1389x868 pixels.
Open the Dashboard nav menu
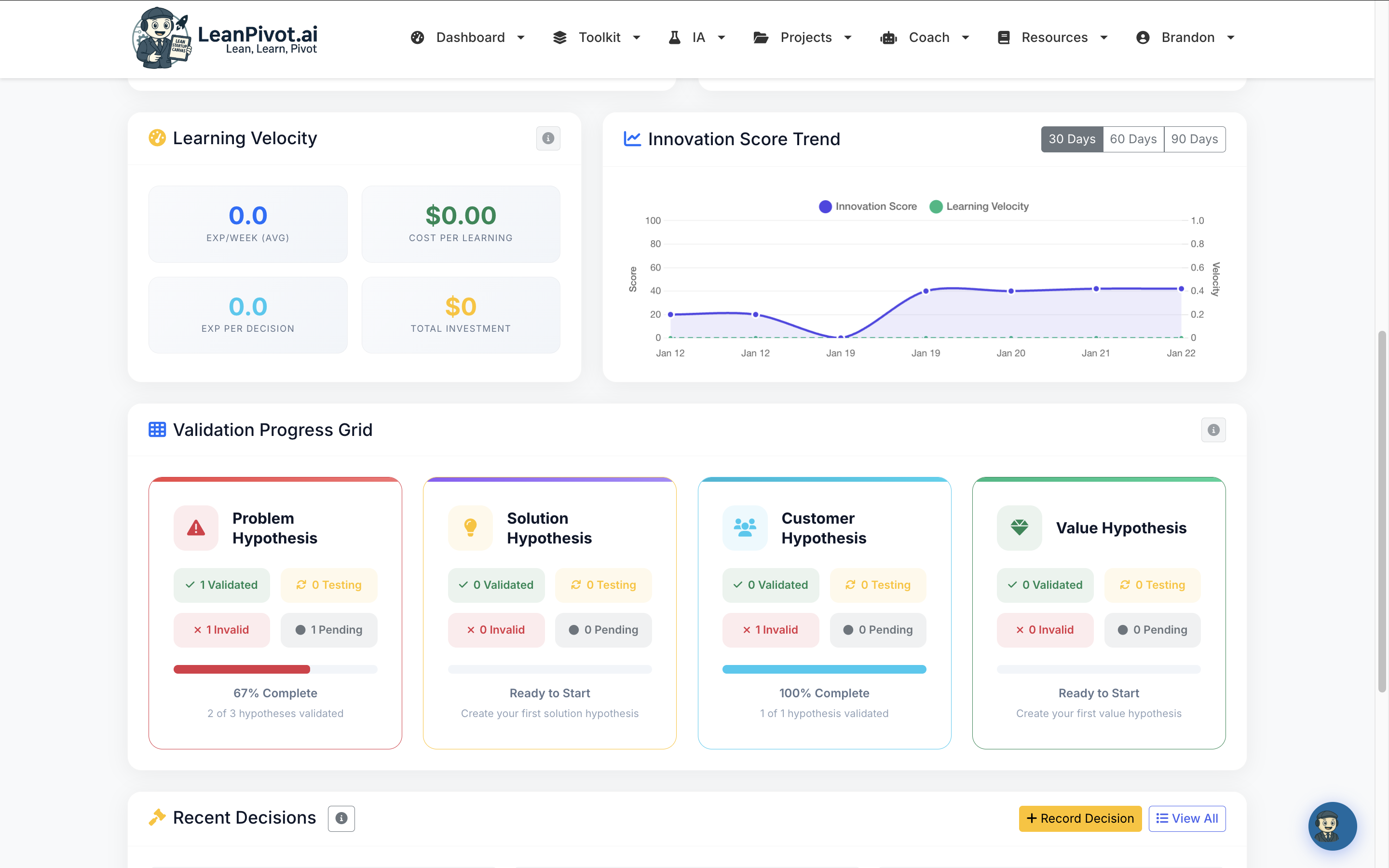(x=468, y=37)
